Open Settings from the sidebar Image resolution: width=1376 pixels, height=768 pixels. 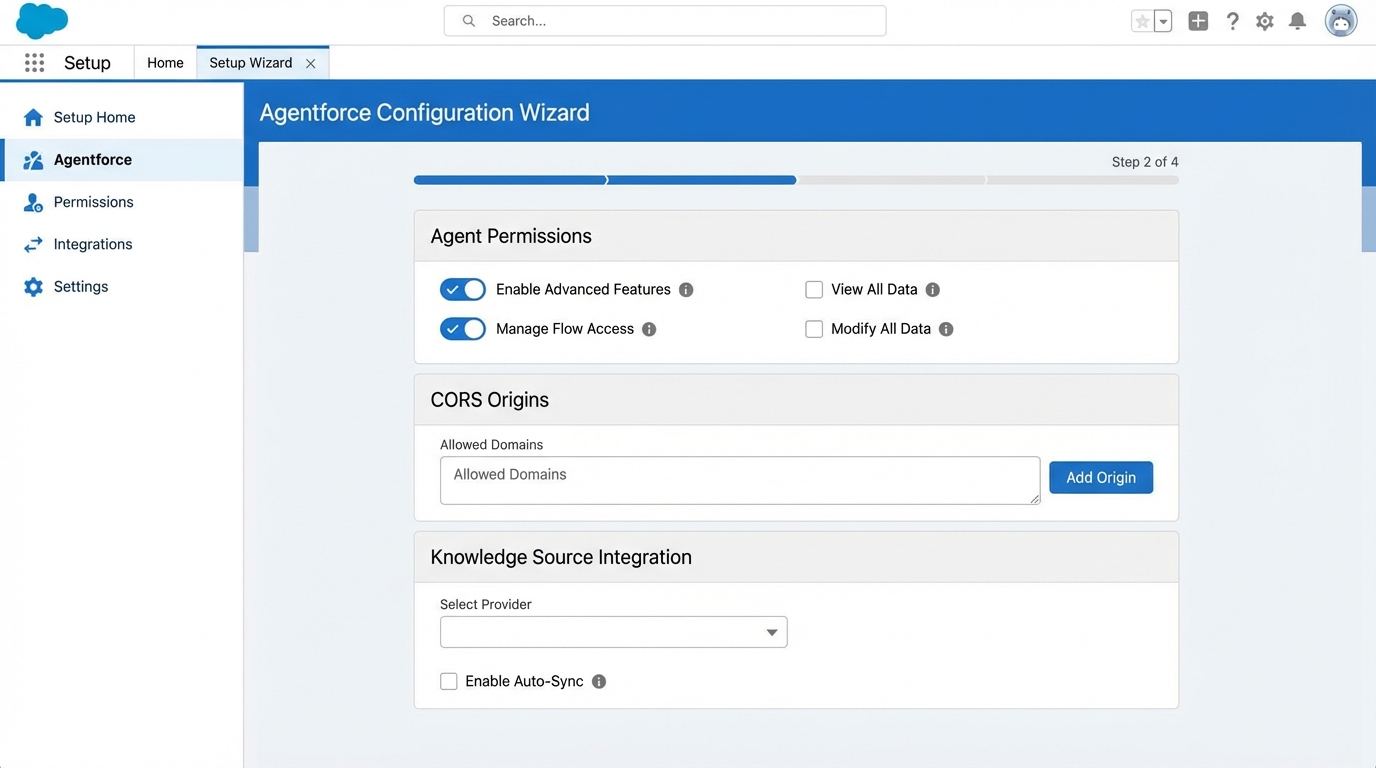pyautogui.click(x=80, y=286)
